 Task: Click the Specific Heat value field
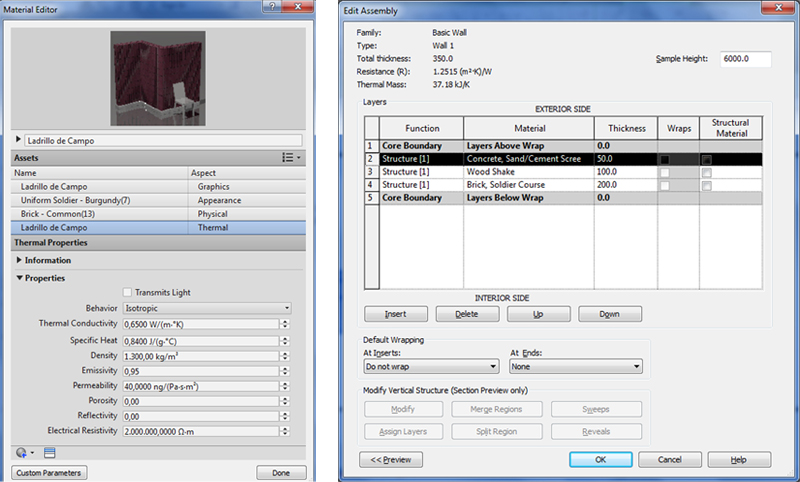201,341
